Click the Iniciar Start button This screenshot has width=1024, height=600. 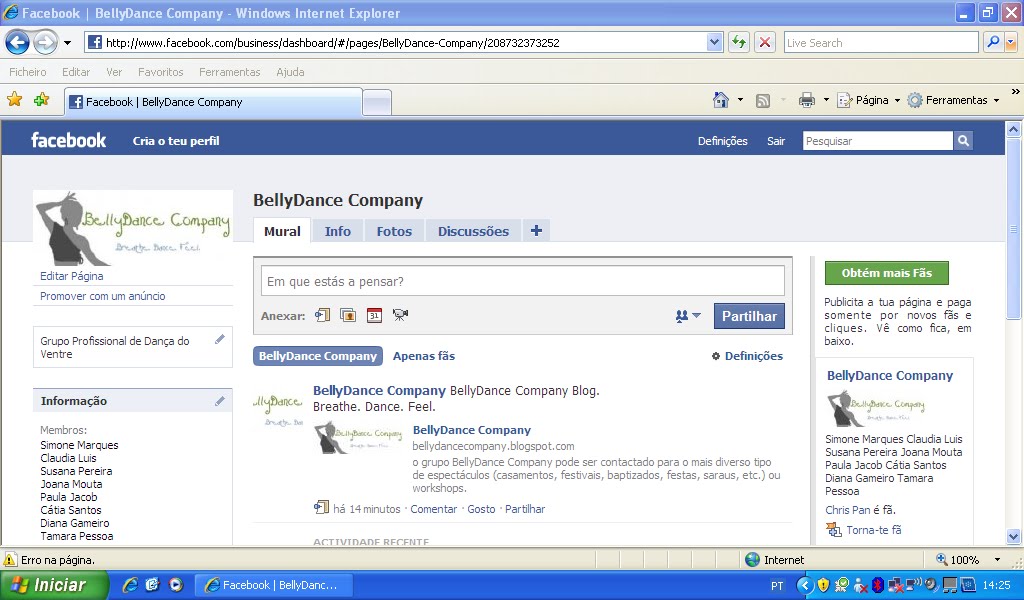(53, 585)
